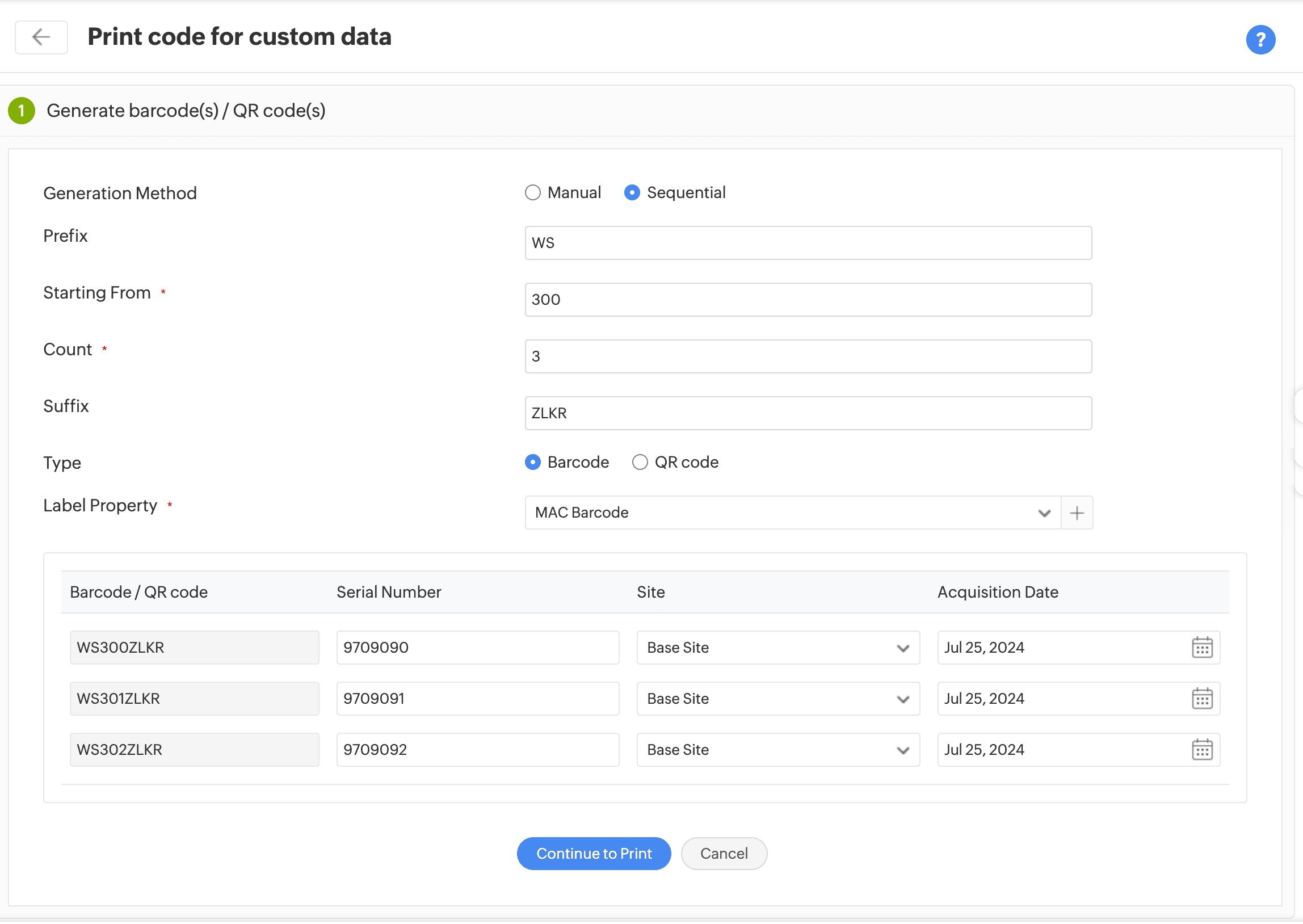Open calendar for WS301ZLKR acquisition date
This screenshot has width=1303, height=924.
pos(1201,699)
